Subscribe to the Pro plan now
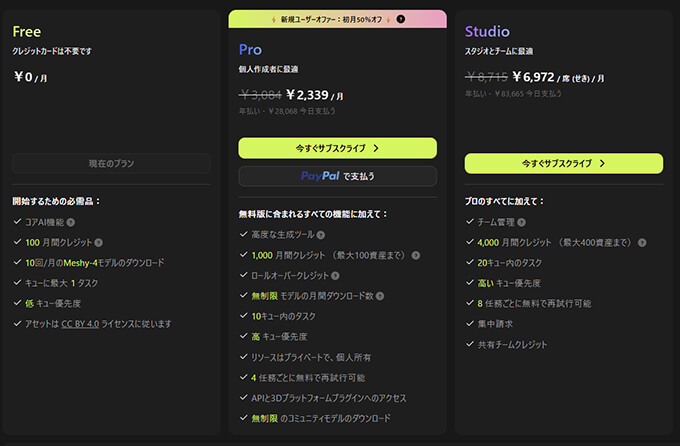 pos(337,147)
